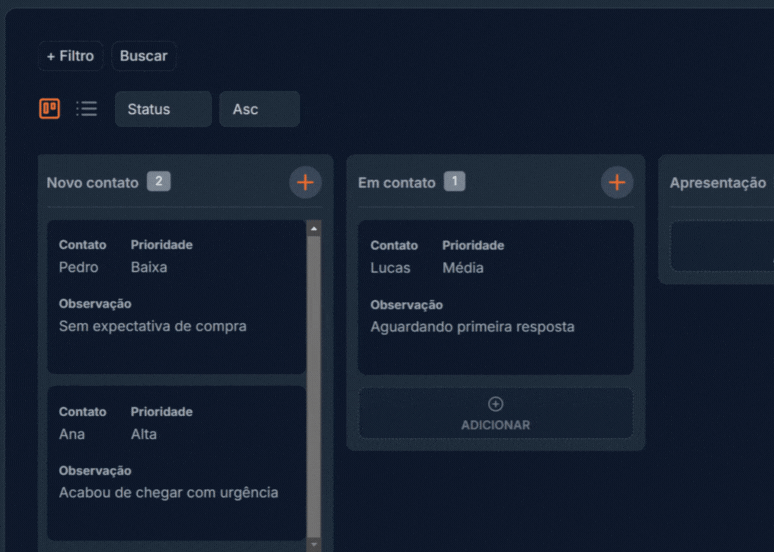
Task: Switch to list view
Action: click(87, 109)
